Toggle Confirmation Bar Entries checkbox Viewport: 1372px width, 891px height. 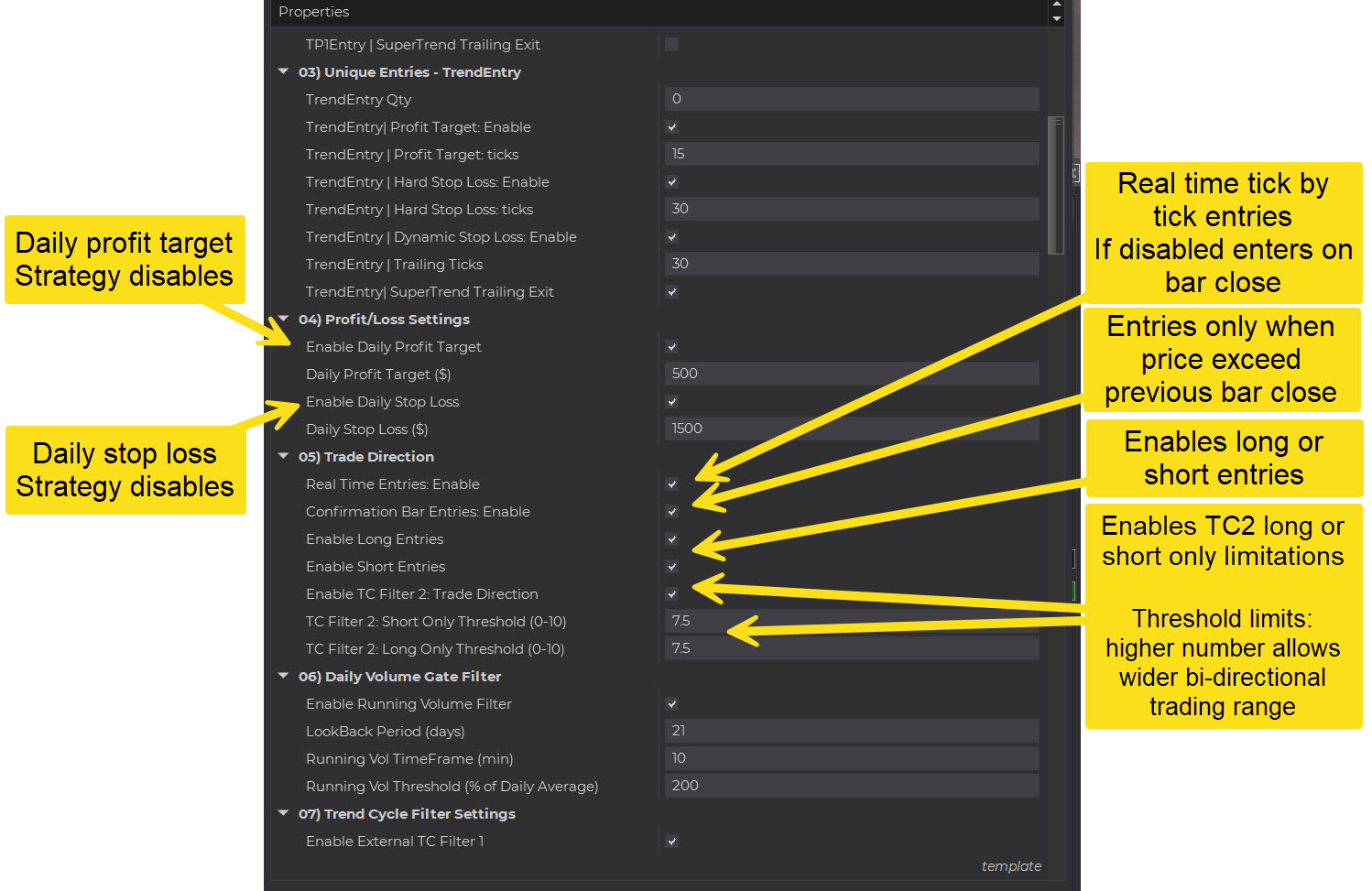point(671,512)
